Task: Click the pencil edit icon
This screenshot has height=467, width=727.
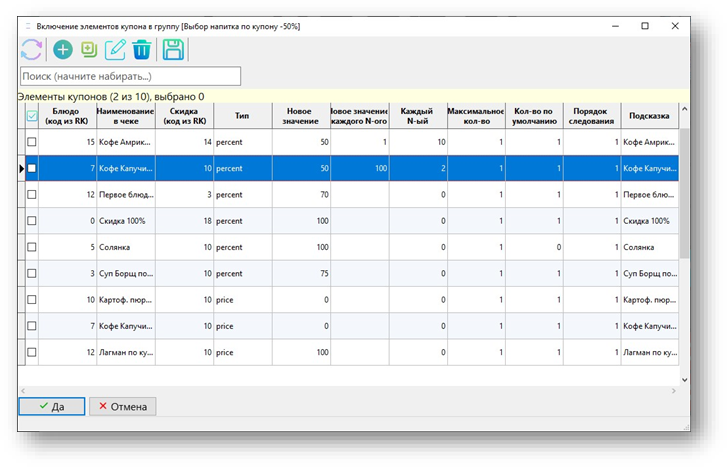Action: click(115, 49)
